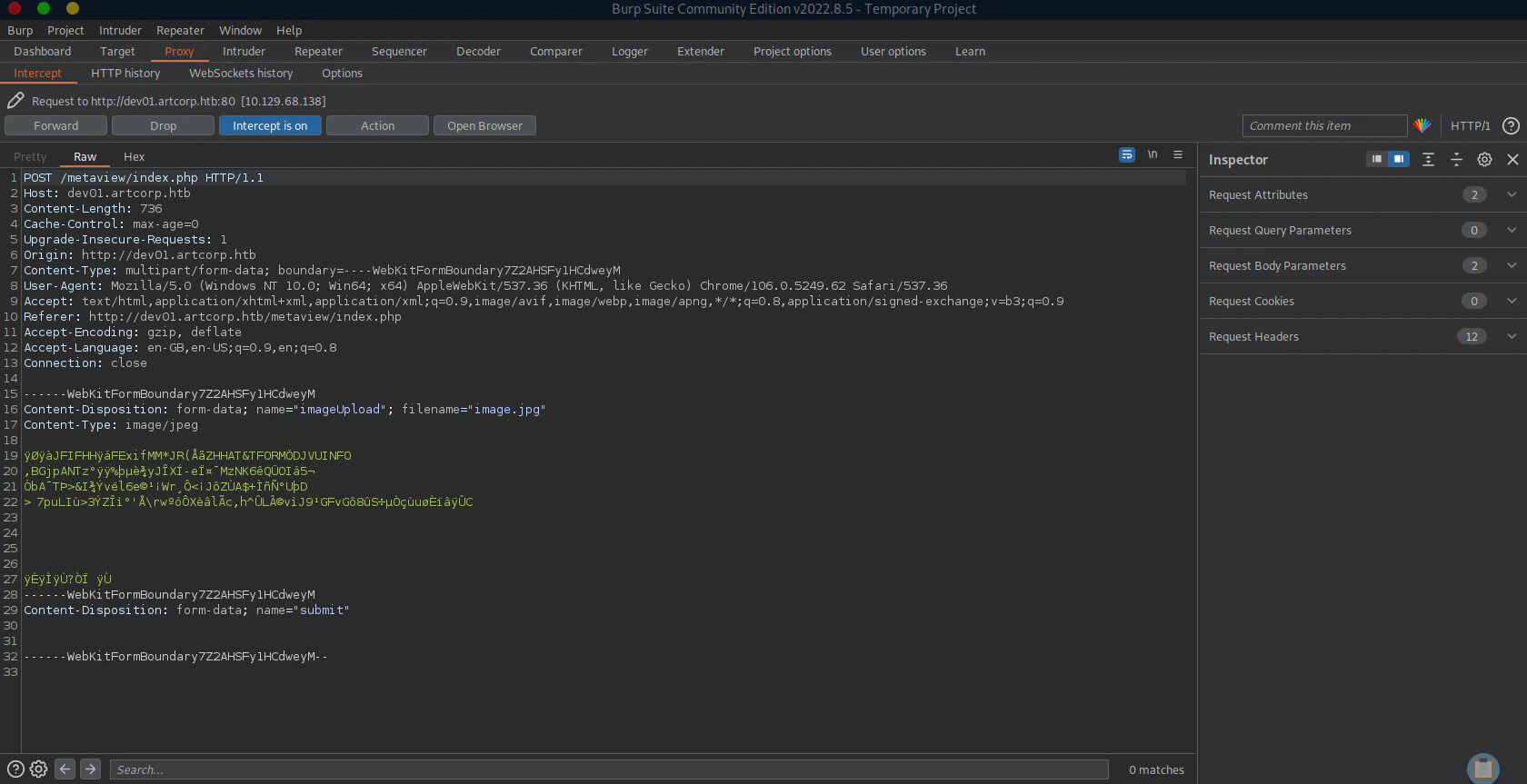Click the Comment this item field
The width and height of the screenshot is (1527, 784).
1324,126
